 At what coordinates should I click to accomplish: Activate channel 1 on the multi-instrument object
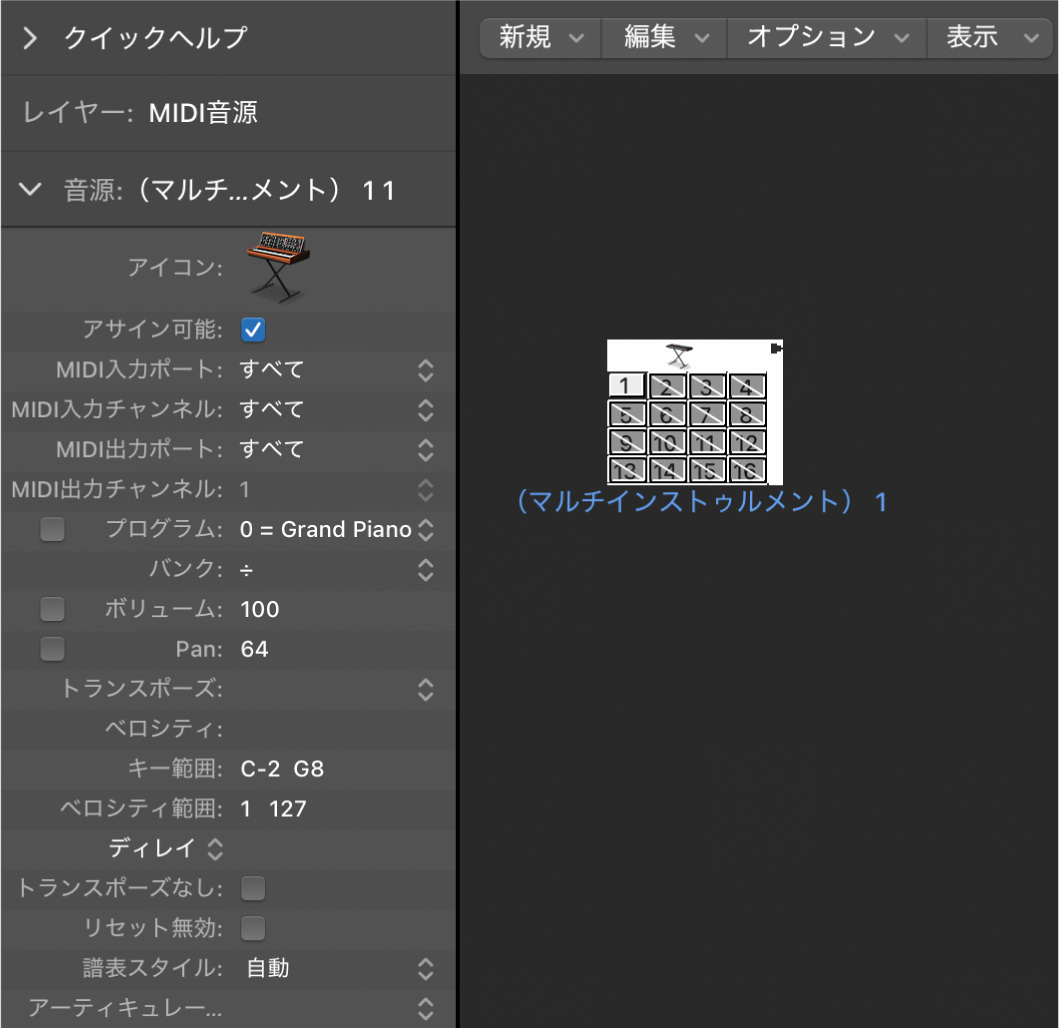click(627, 385)
